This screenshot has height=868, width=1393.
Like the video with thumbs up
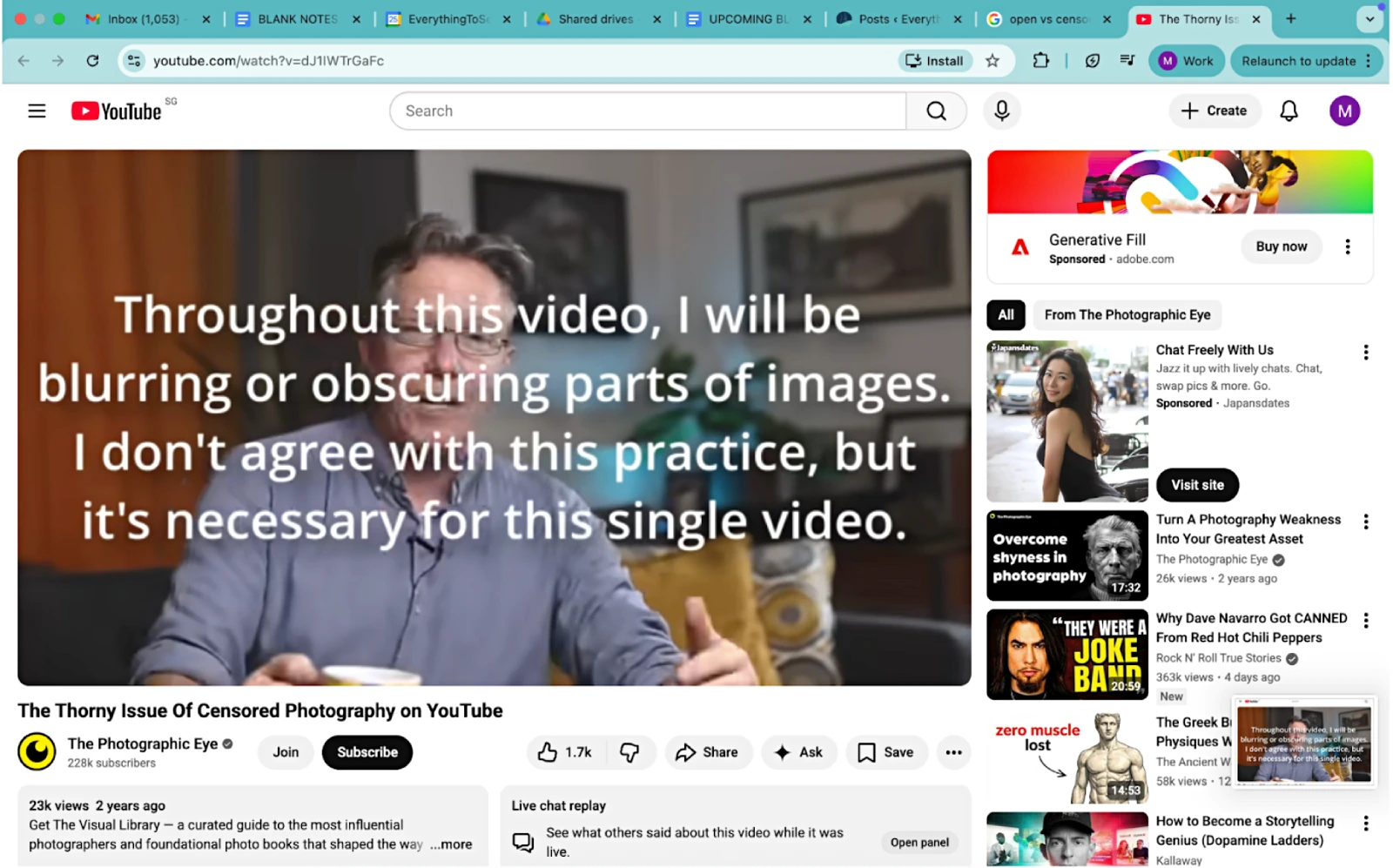coord(564,752)
